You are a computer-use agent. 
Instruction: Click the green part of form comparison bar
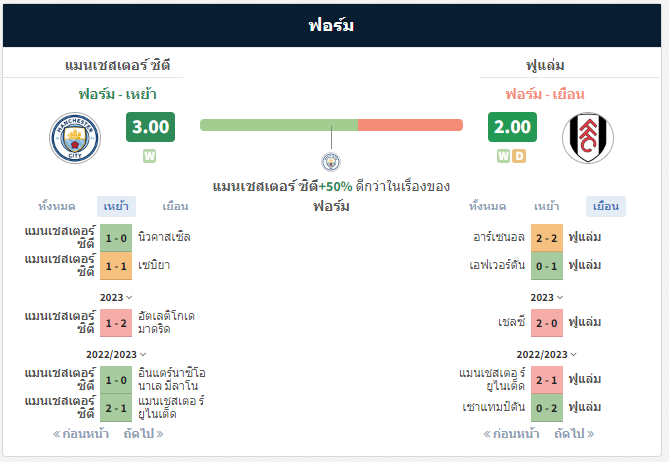279,125
